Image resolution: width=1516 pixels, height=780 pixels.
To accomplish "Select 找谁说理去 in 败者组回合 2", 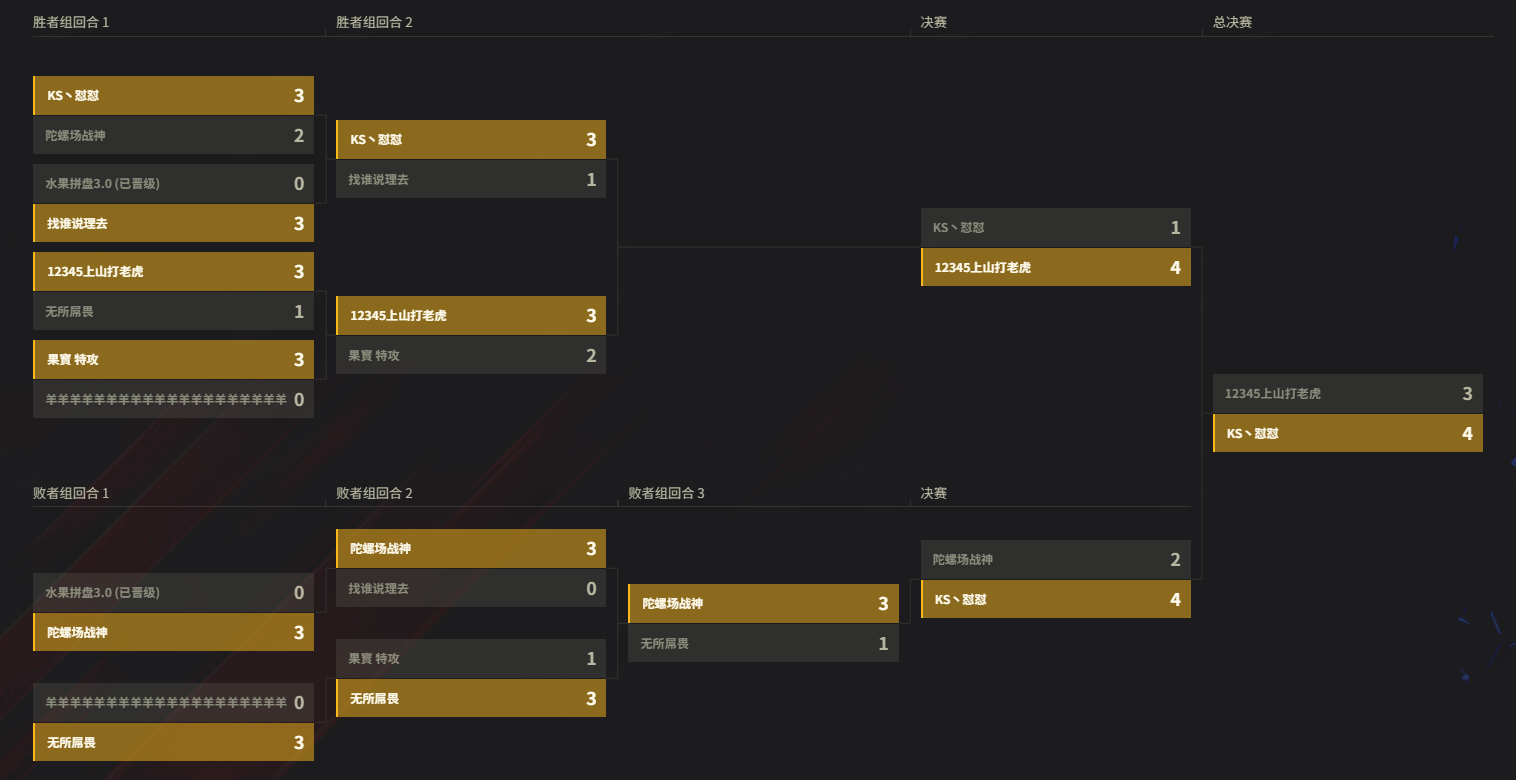I will tap(471, 588).
